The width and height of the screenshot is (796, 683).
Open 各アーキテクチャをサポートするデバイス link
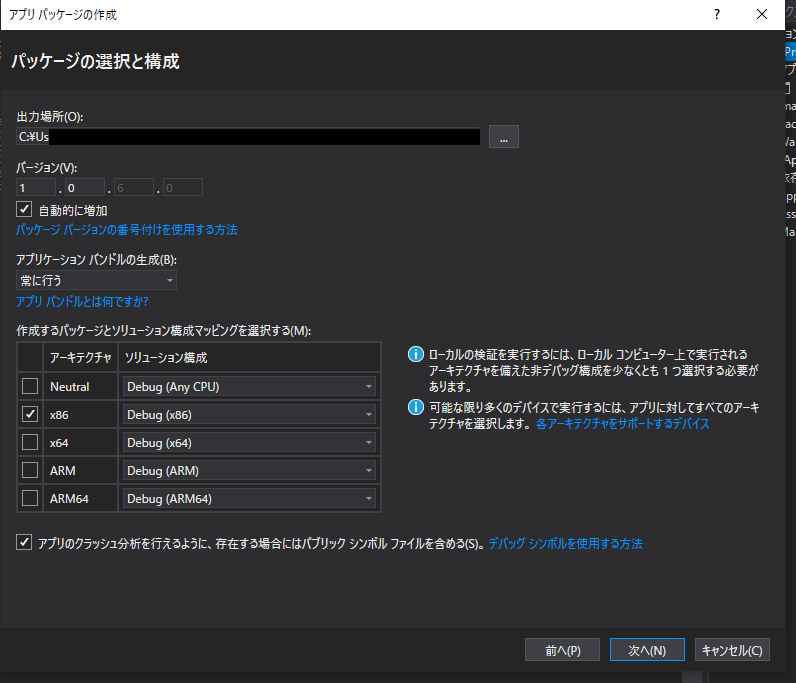click(x=623, y=424)
